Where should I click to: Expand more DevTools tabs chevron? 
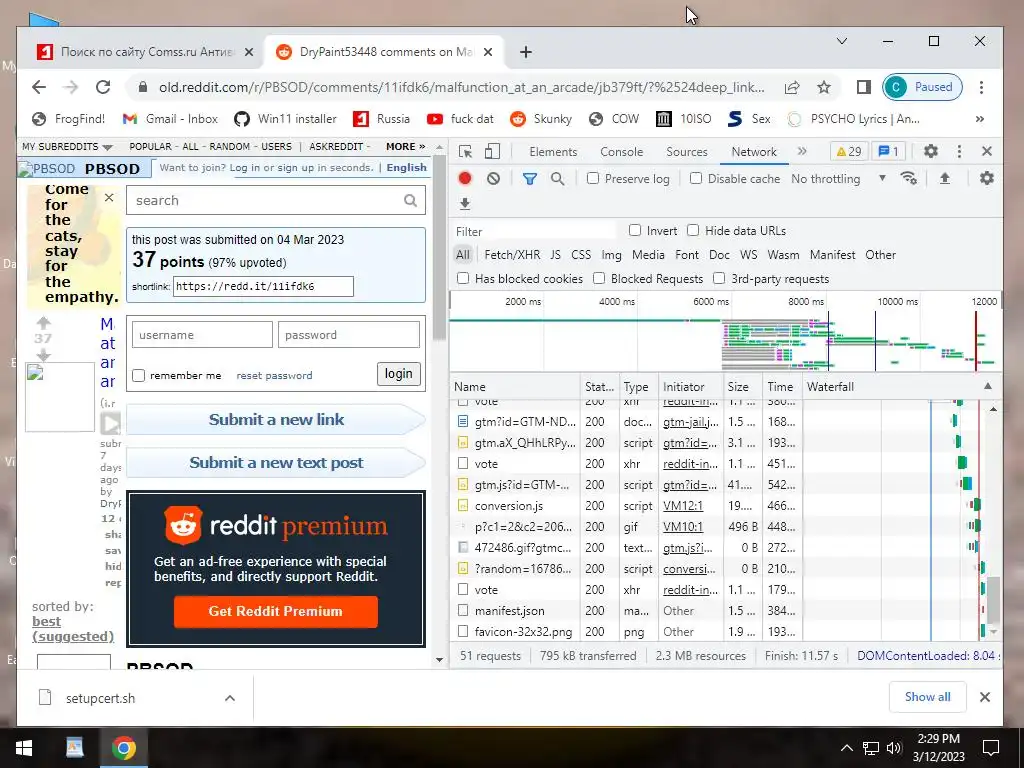(802, 152)
